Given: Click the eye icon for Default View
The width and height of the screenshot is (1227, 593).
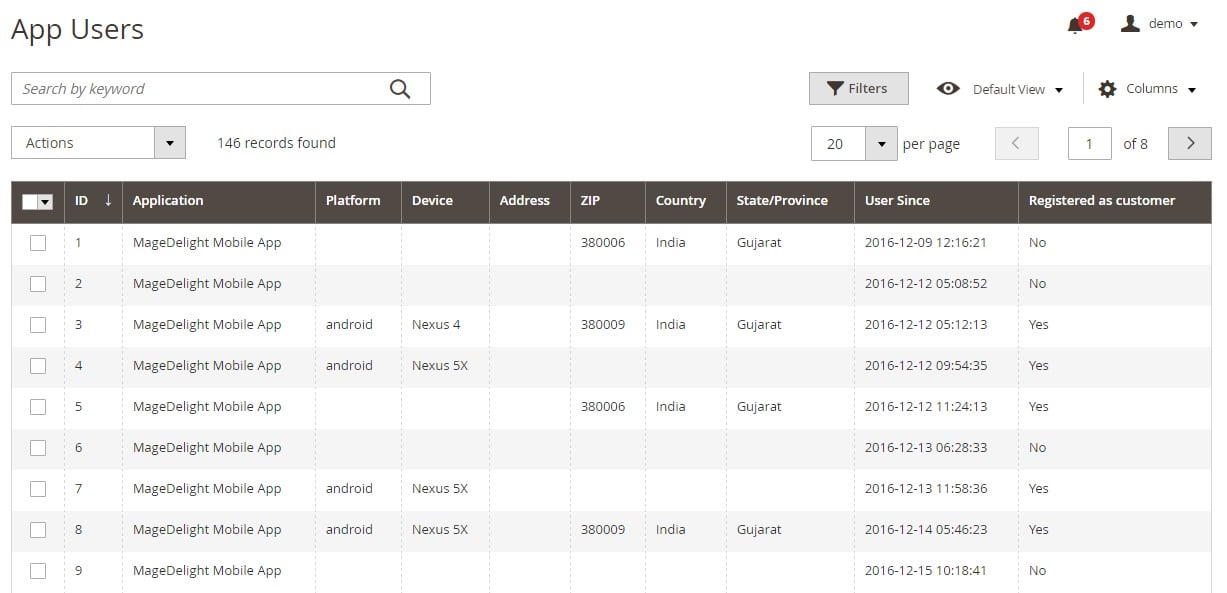Looking at the screenshot, I should [948, 89].
